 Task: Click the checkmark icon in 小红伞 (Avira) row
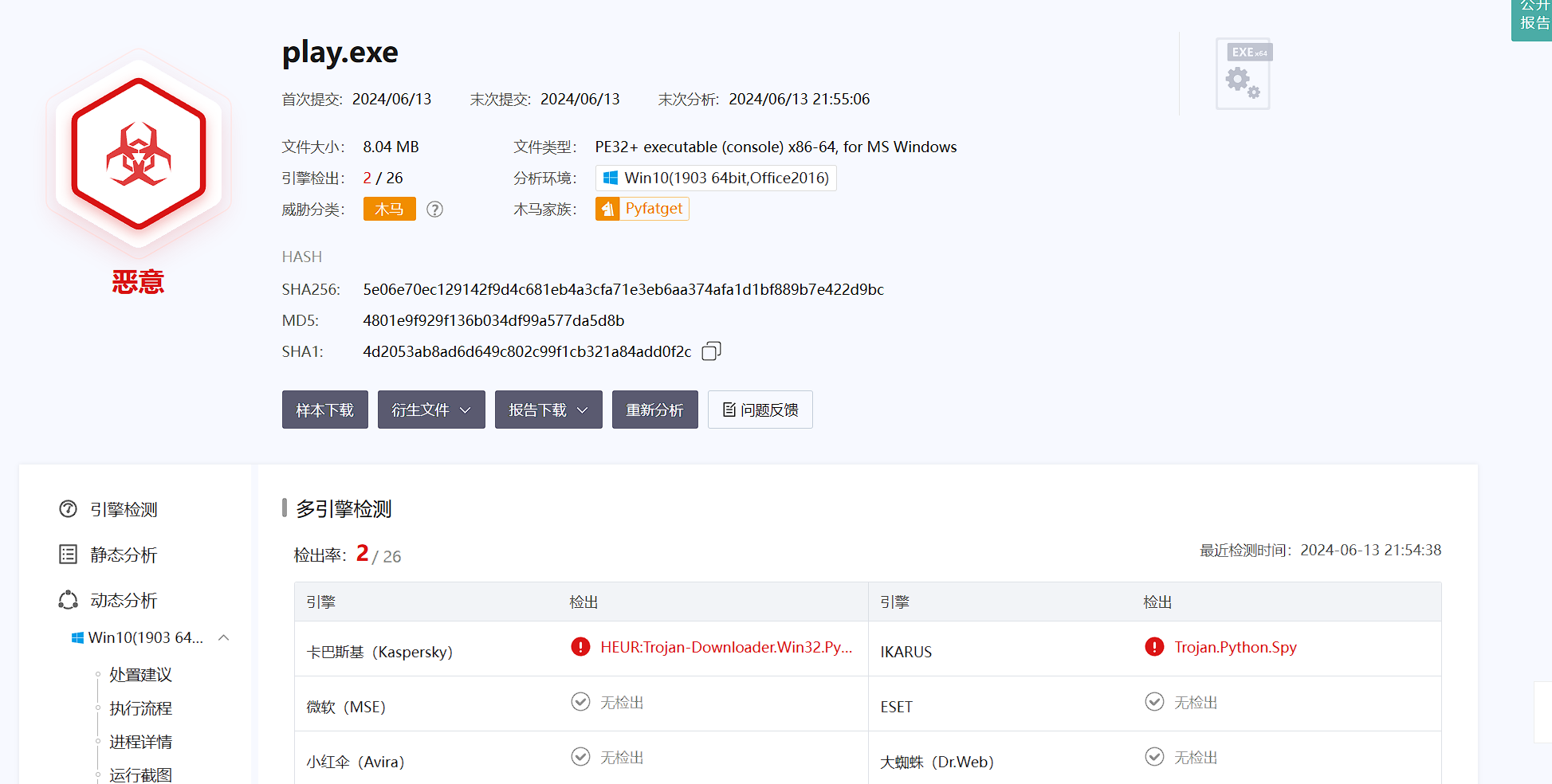coord(580,757)
